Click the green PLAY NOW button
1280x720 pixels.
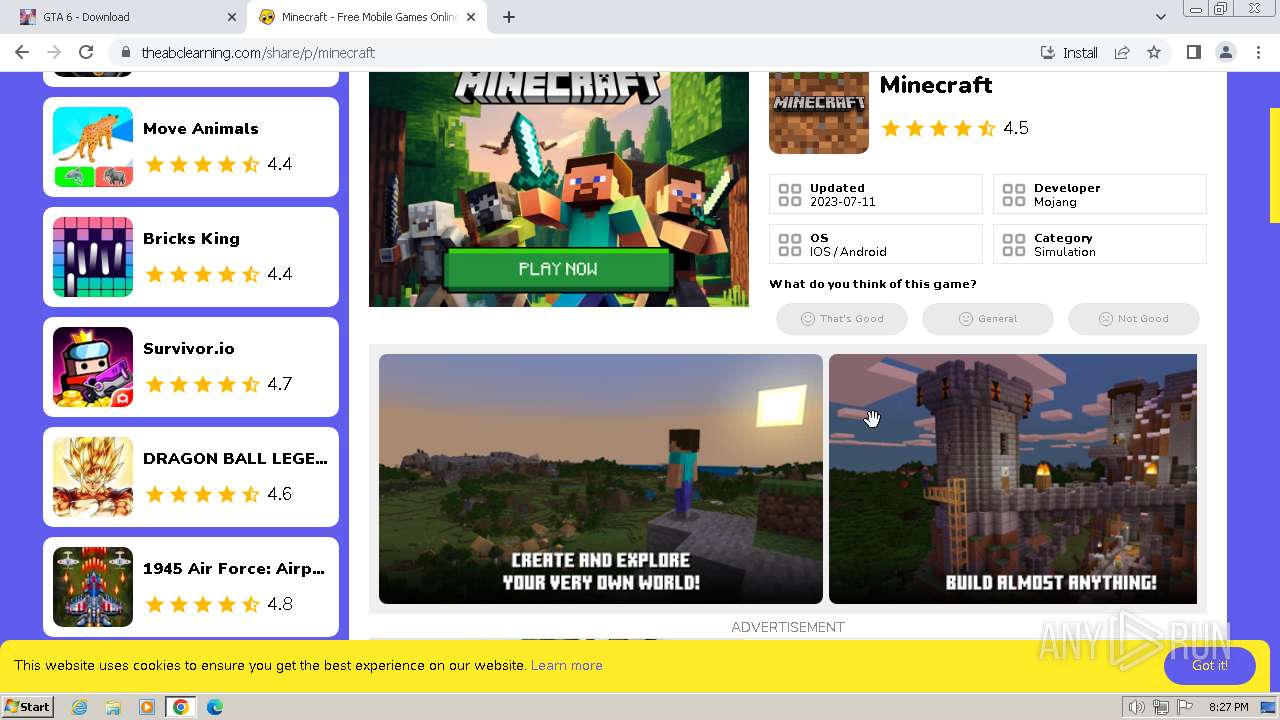point(558,269)
